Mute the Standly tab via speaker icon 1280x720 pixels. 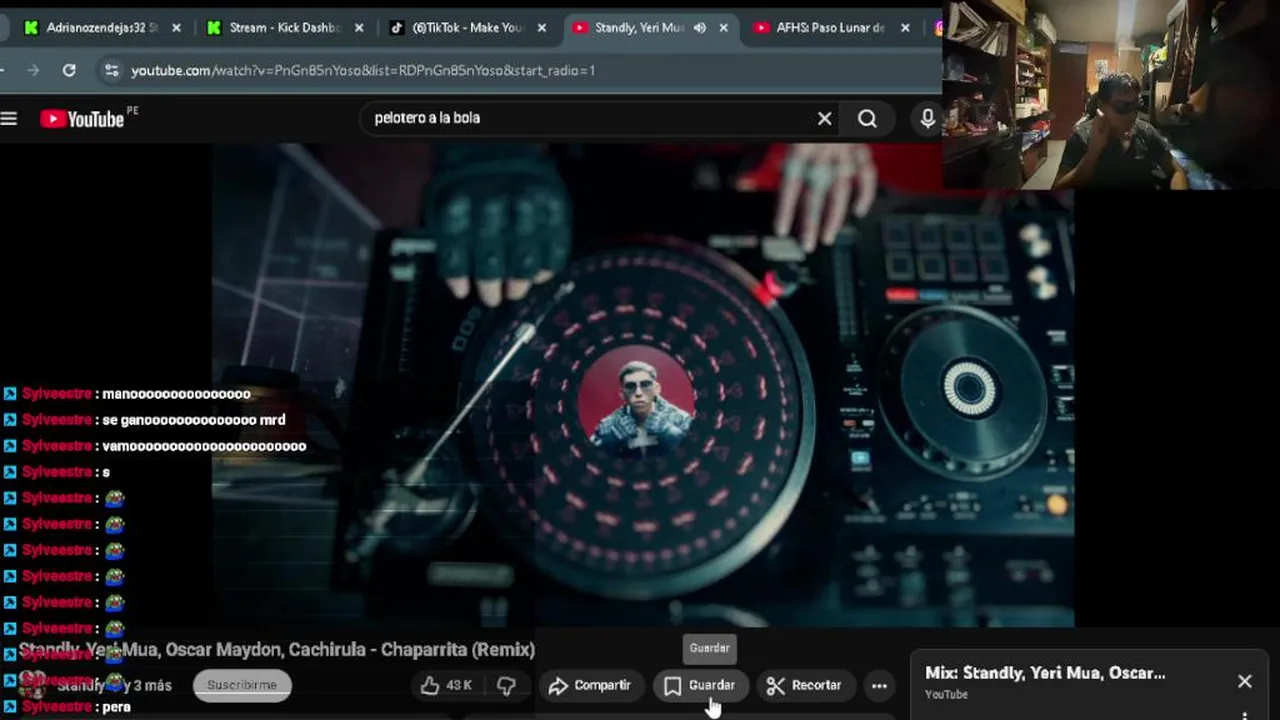tap(700, 28)
